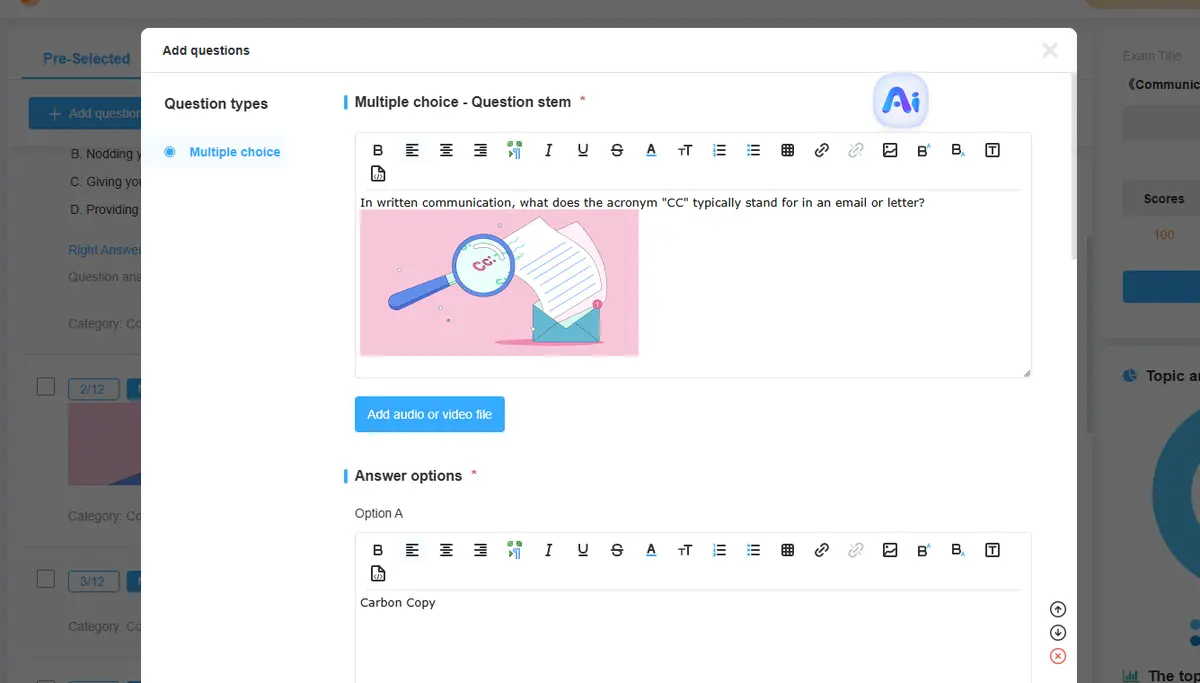Open the AI assistant button
The height and width of the screenshot is (683, 1200).
click(902, 101)
